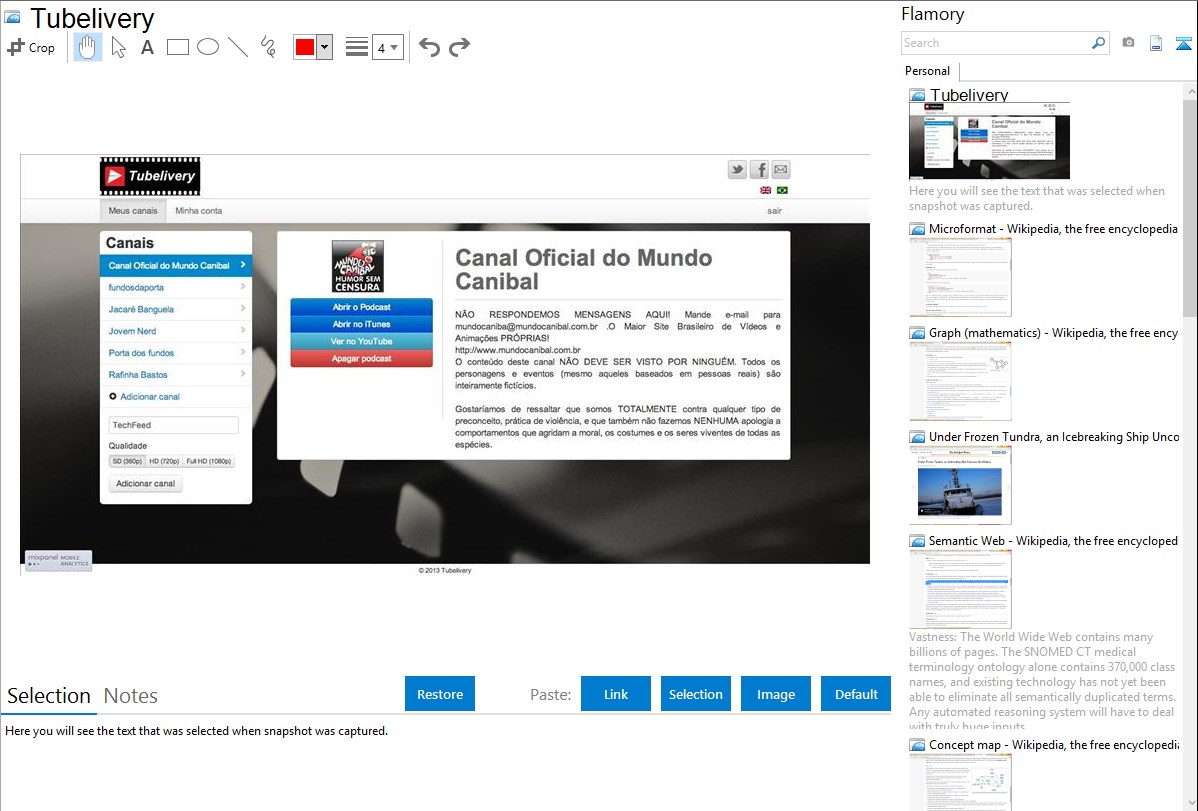The image size is (1198, 811).
Task: Click the email envelope icon
Action: click(x=781, y=170)
